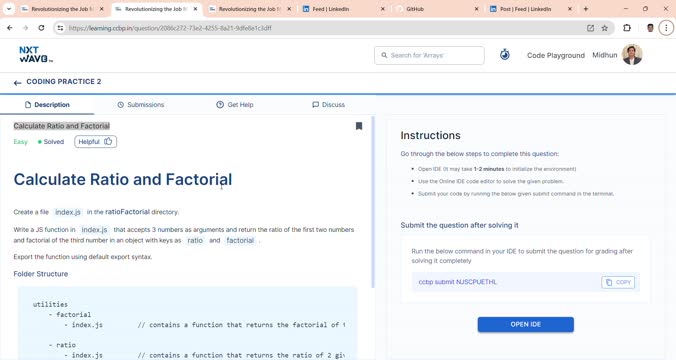Open the Discuss tab
The height and width of the screenshot is (360, 676).
click(329, 105)
